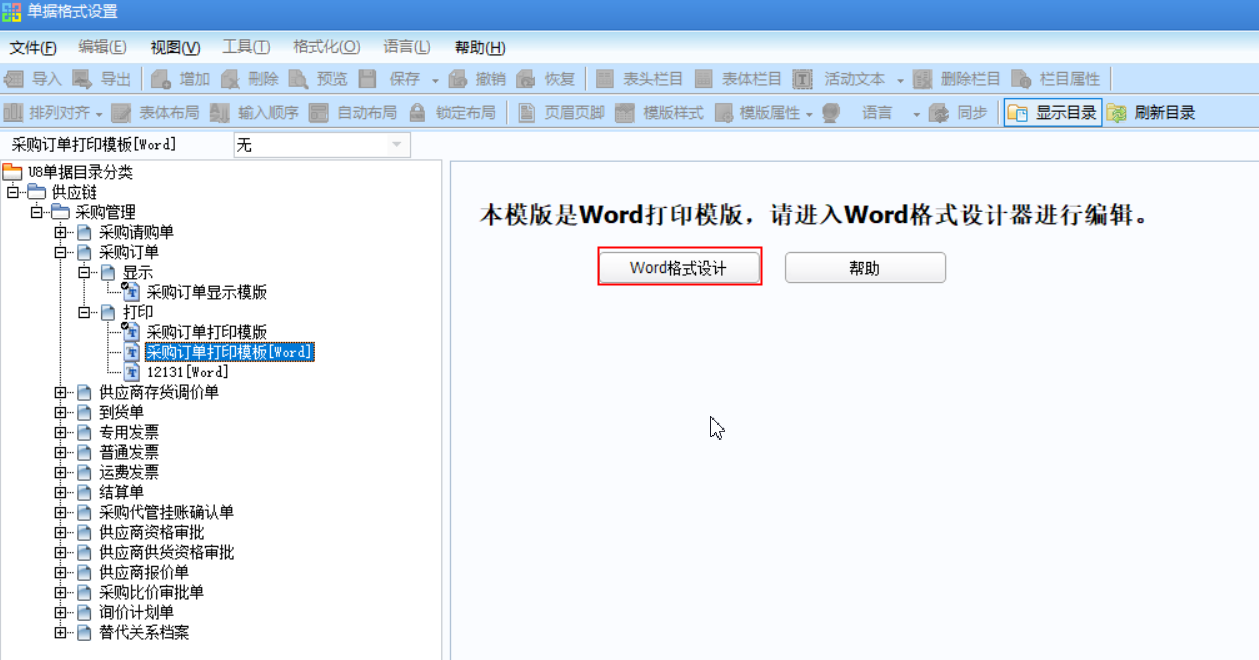Toggle the 显示目录 show directory button
Viewport: 1259px width, 660px height.
(x=1052, y=113)
